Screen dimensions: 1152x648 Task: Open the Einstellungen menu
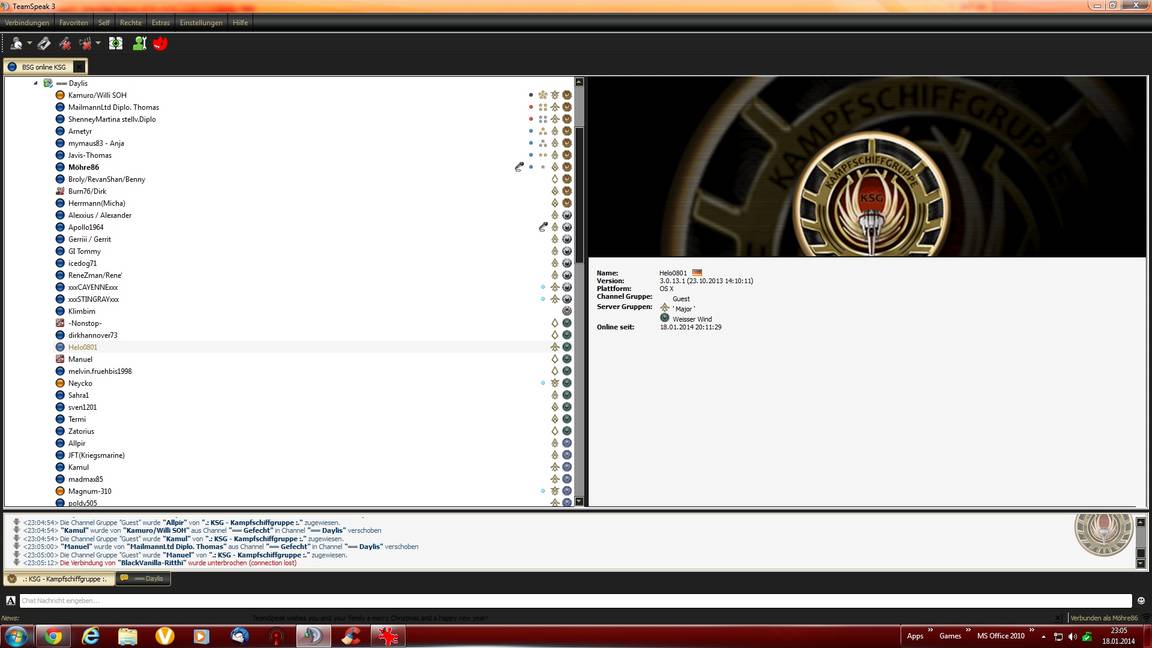coord(201,23)
